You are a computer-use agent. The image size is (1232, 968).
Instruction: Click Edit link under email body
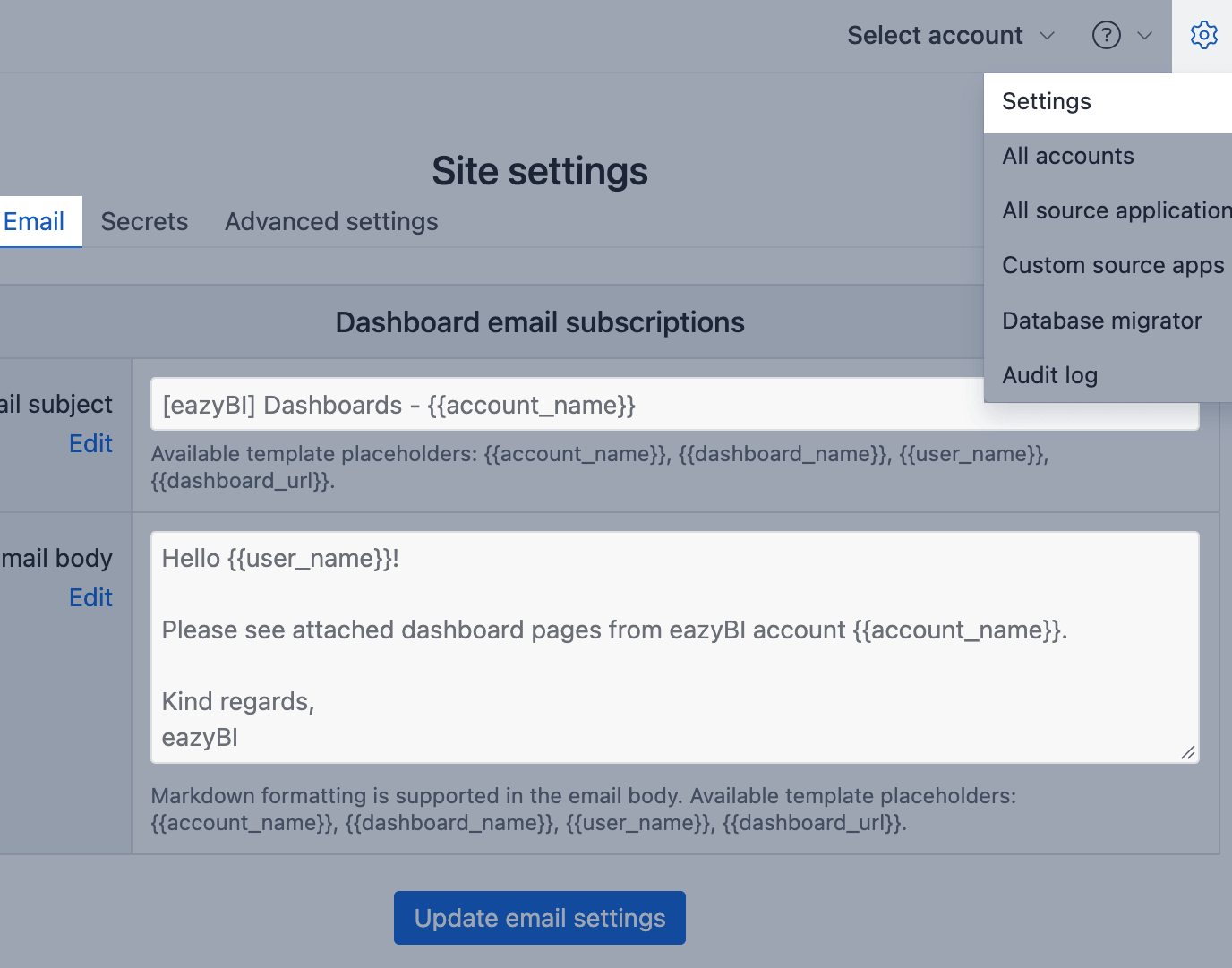(x=90, y=598)
